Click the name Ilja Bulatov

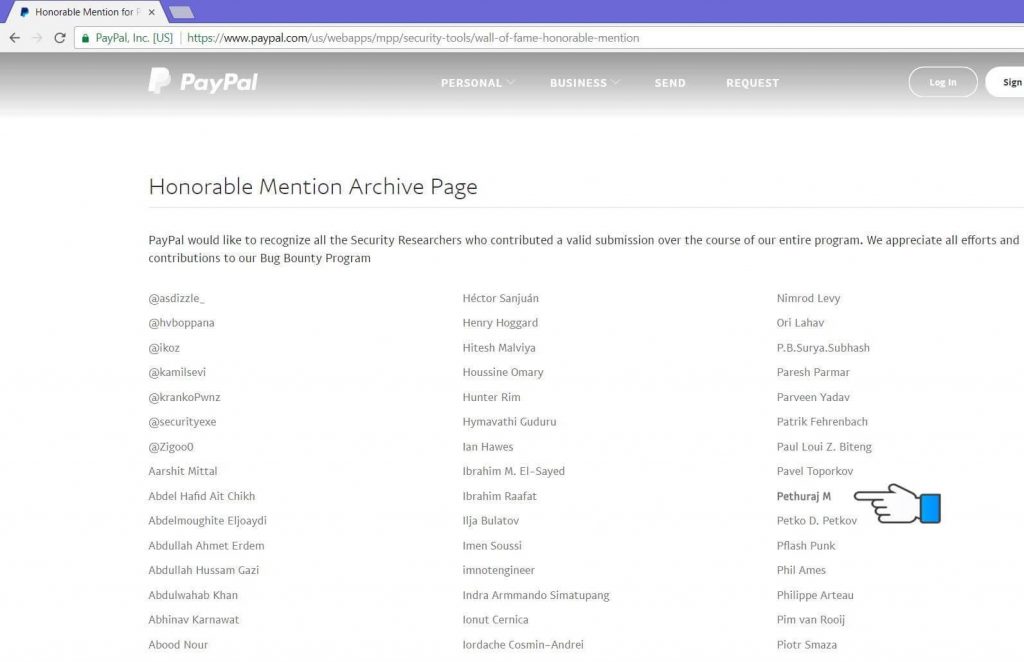491,521
